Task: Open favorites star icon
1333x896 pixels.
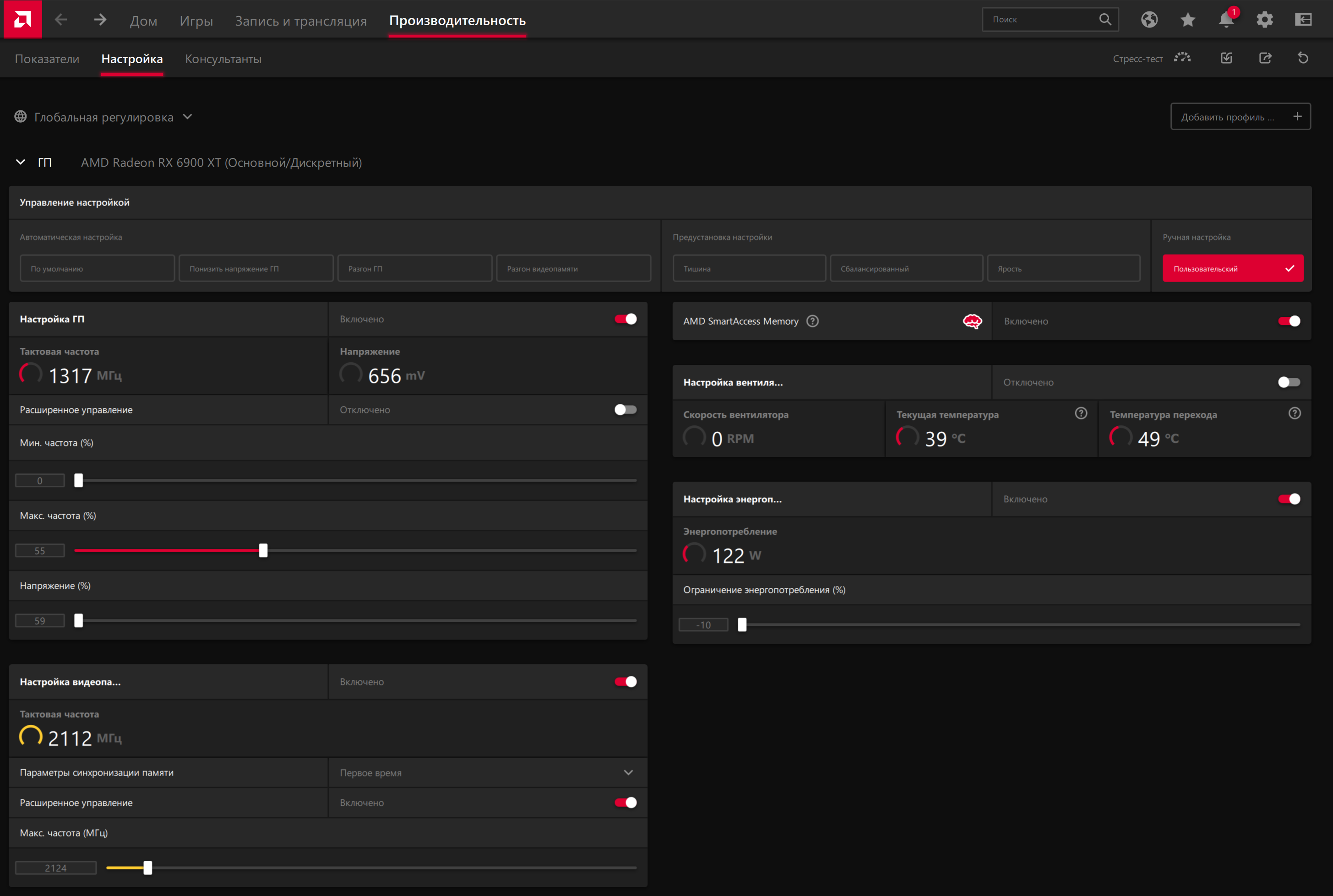Action: [1188, 19]
